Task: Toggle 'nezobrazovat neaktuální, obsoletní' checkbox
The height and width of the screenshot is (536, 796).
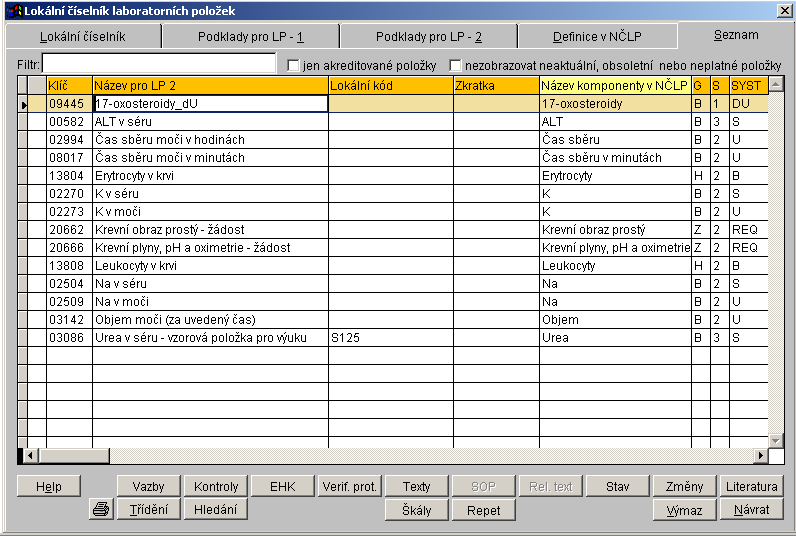Action: [x=456, y=65]
